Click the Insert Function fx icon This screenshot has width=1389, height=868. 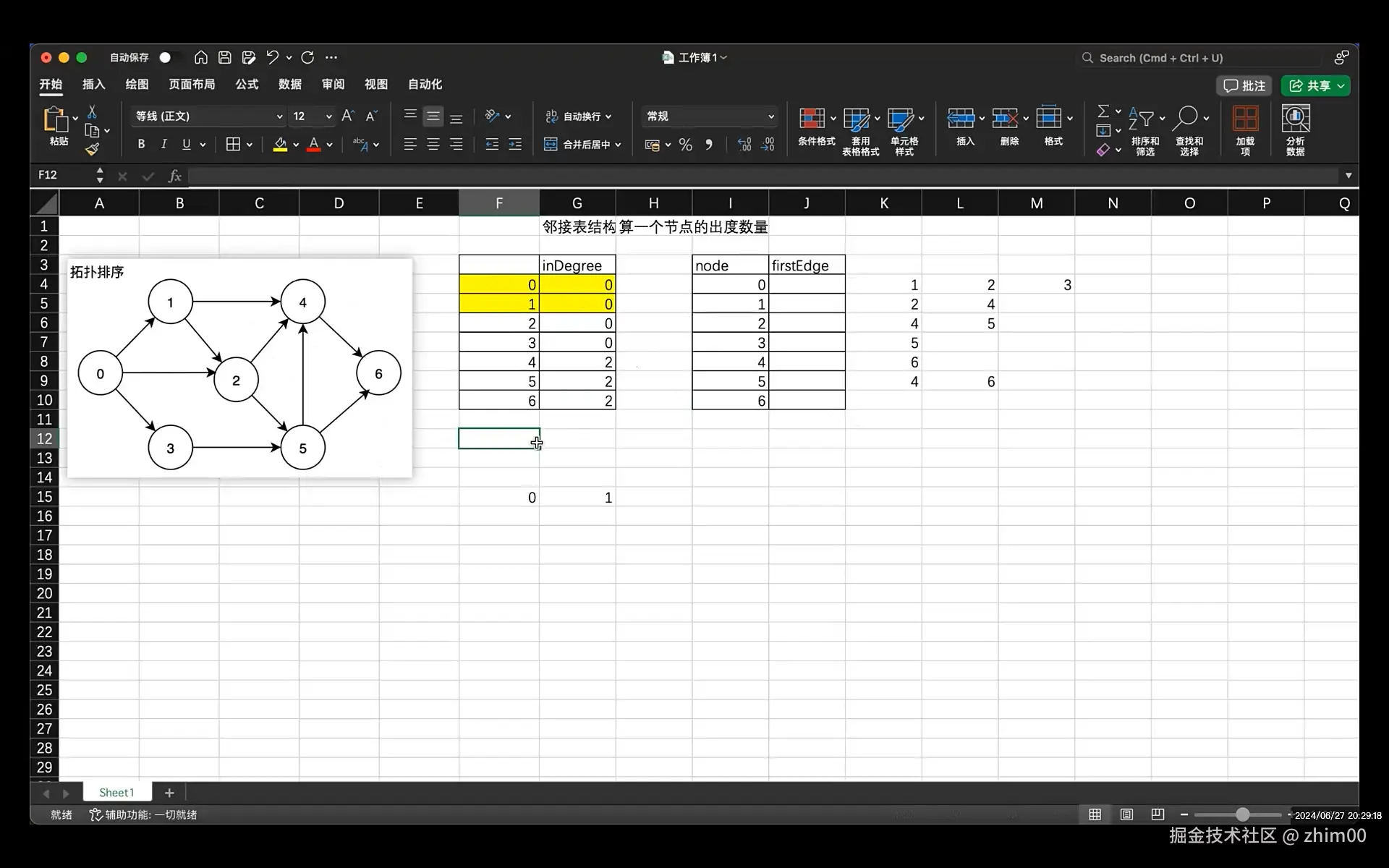174,176
